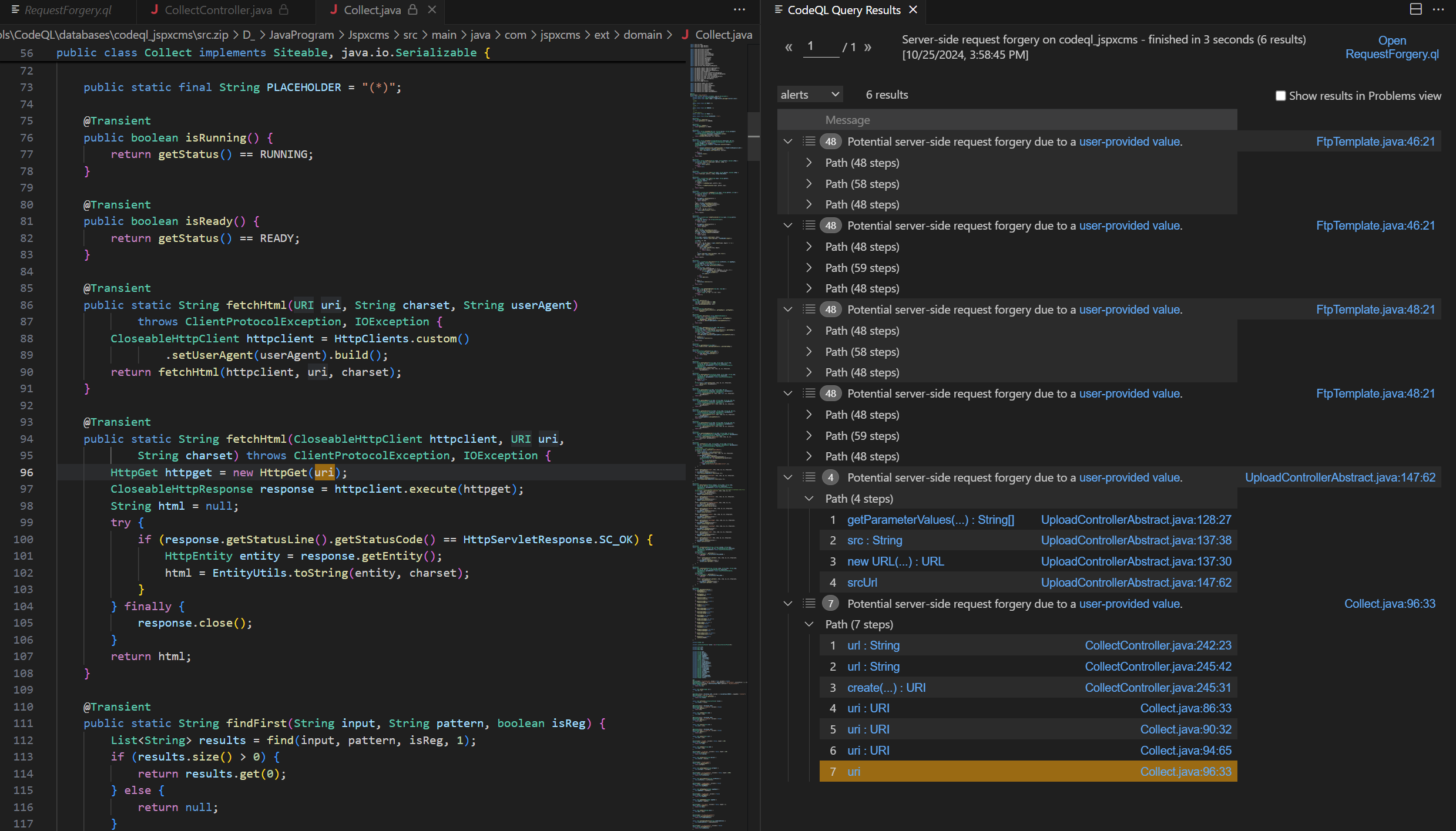Enable Show results in Problems view
The image size is (1456, 831).
(x=1280, y=96)
